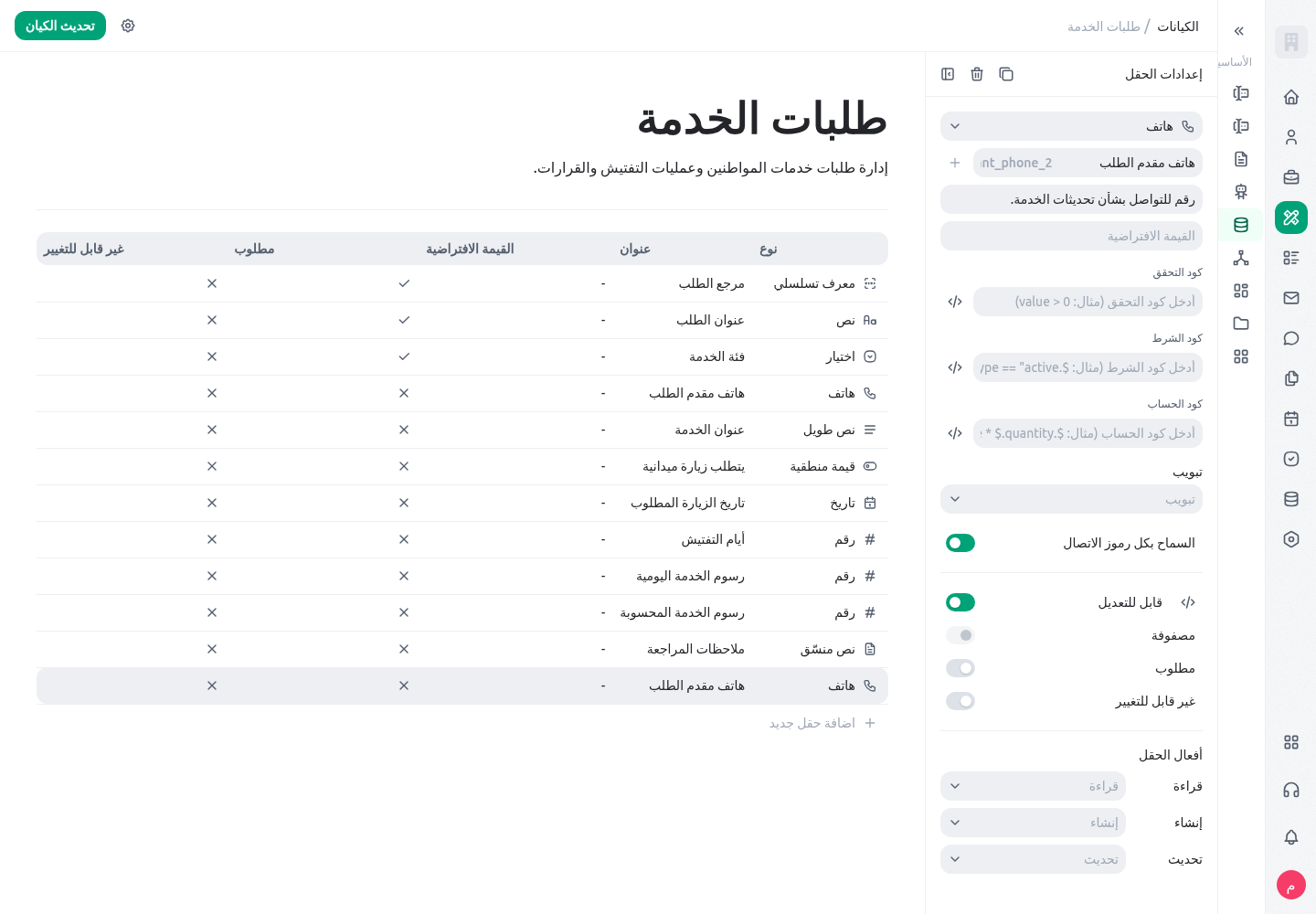Click the headphones support icon
1316x914 pixels.
point(1291,790)
